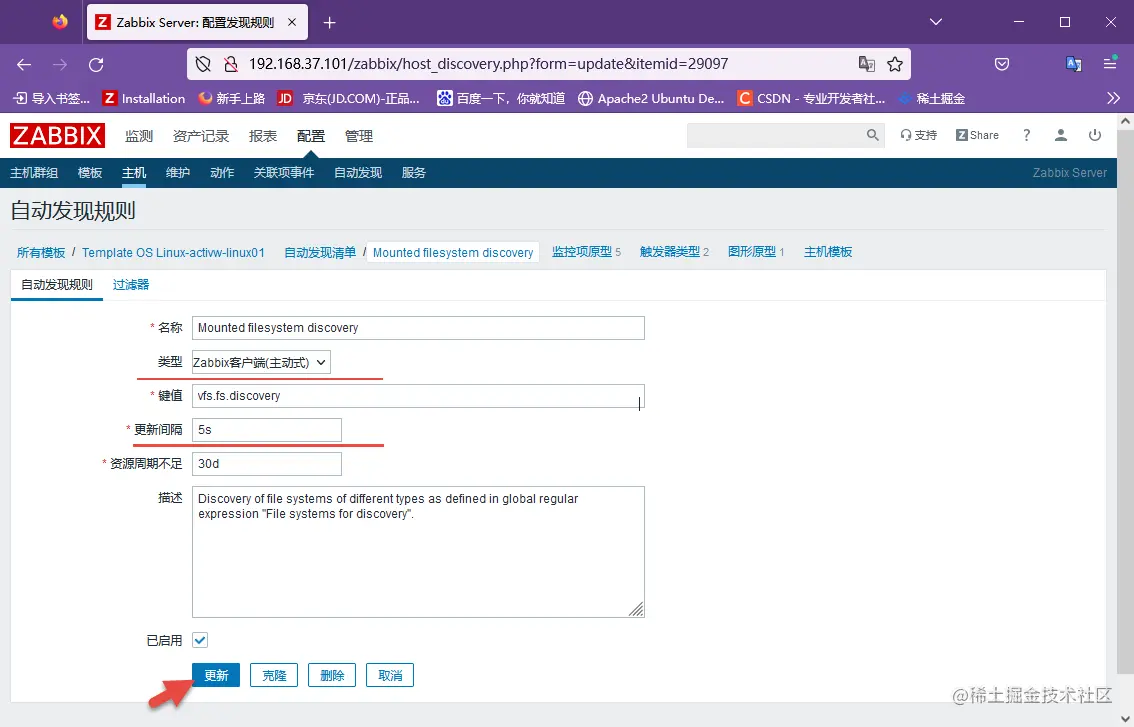Open the 管理 menu
Viewport: 1134px width, 727px height.
[x=358, y=135]
